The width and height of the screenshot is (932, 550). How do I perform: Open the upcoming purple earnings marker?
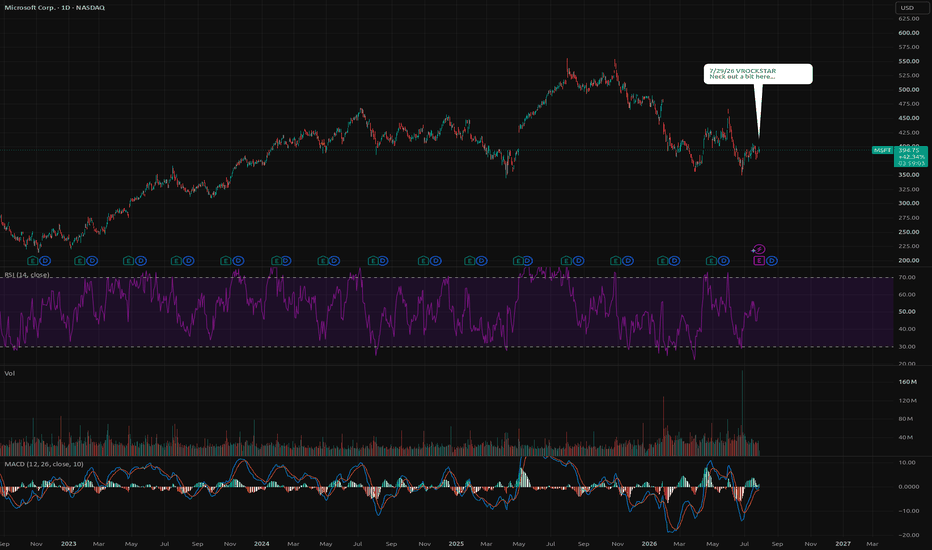759,260
